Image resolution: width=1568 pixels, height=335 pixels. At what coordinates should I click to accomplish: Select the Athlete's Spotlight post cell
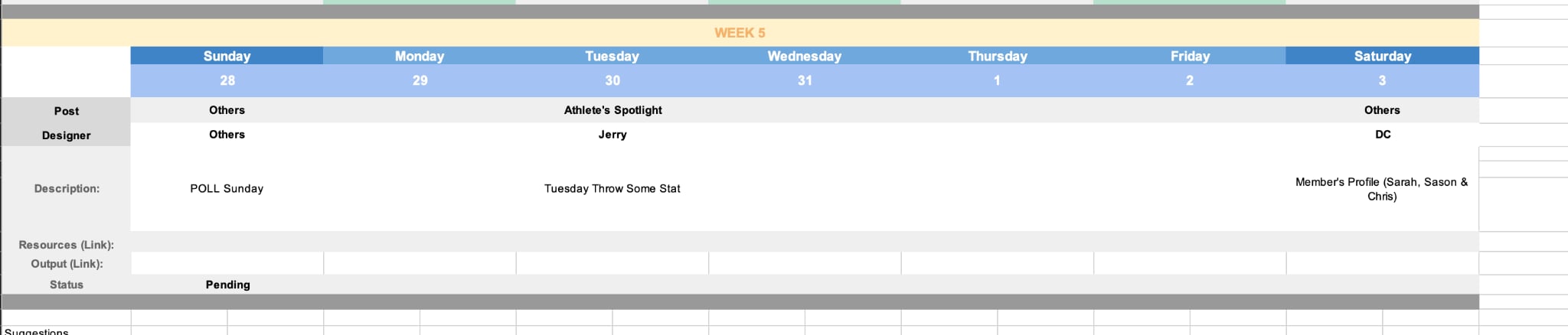point(612,110)
